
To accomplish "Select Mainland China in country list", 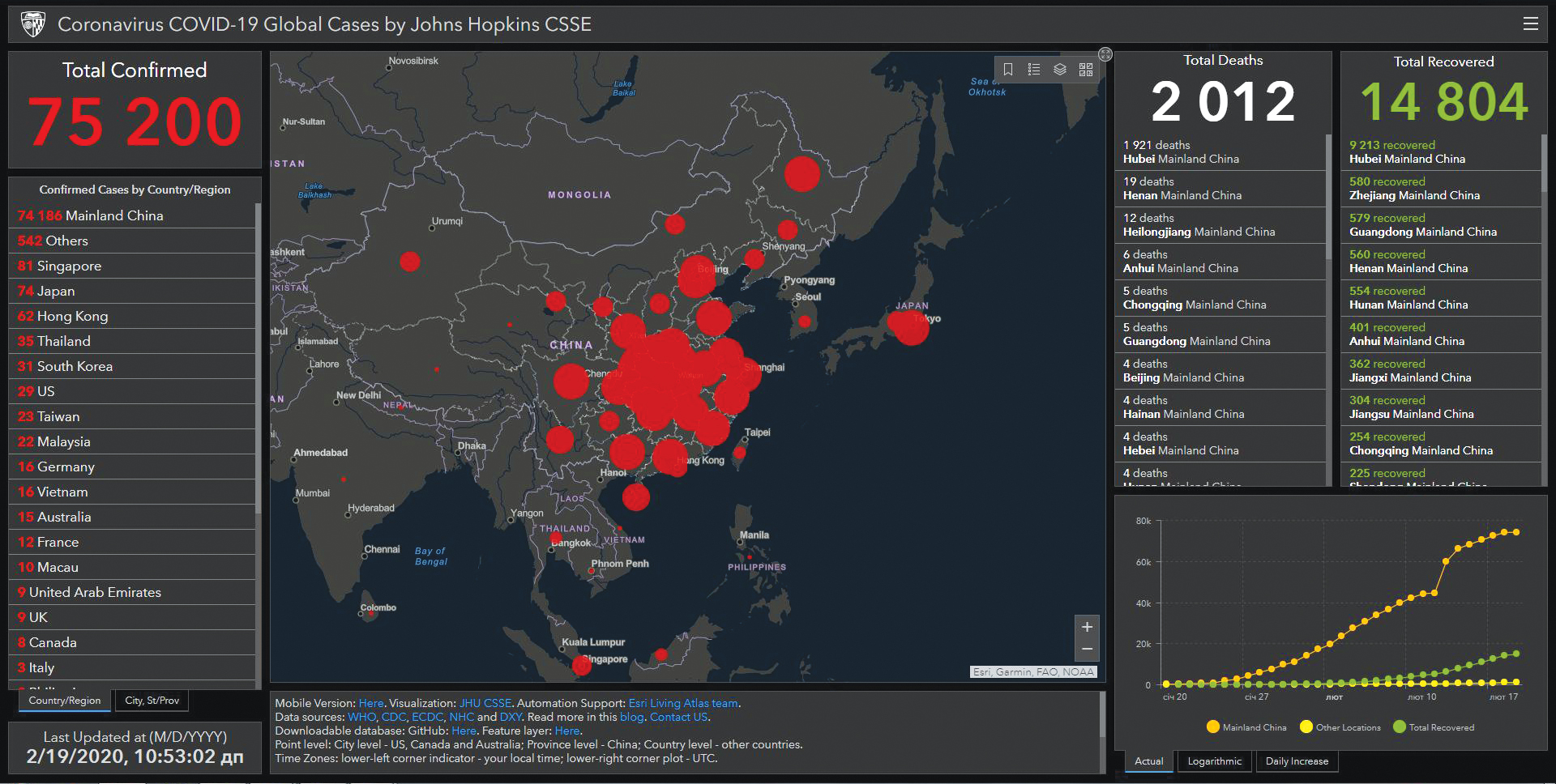I will pos(133,215).
